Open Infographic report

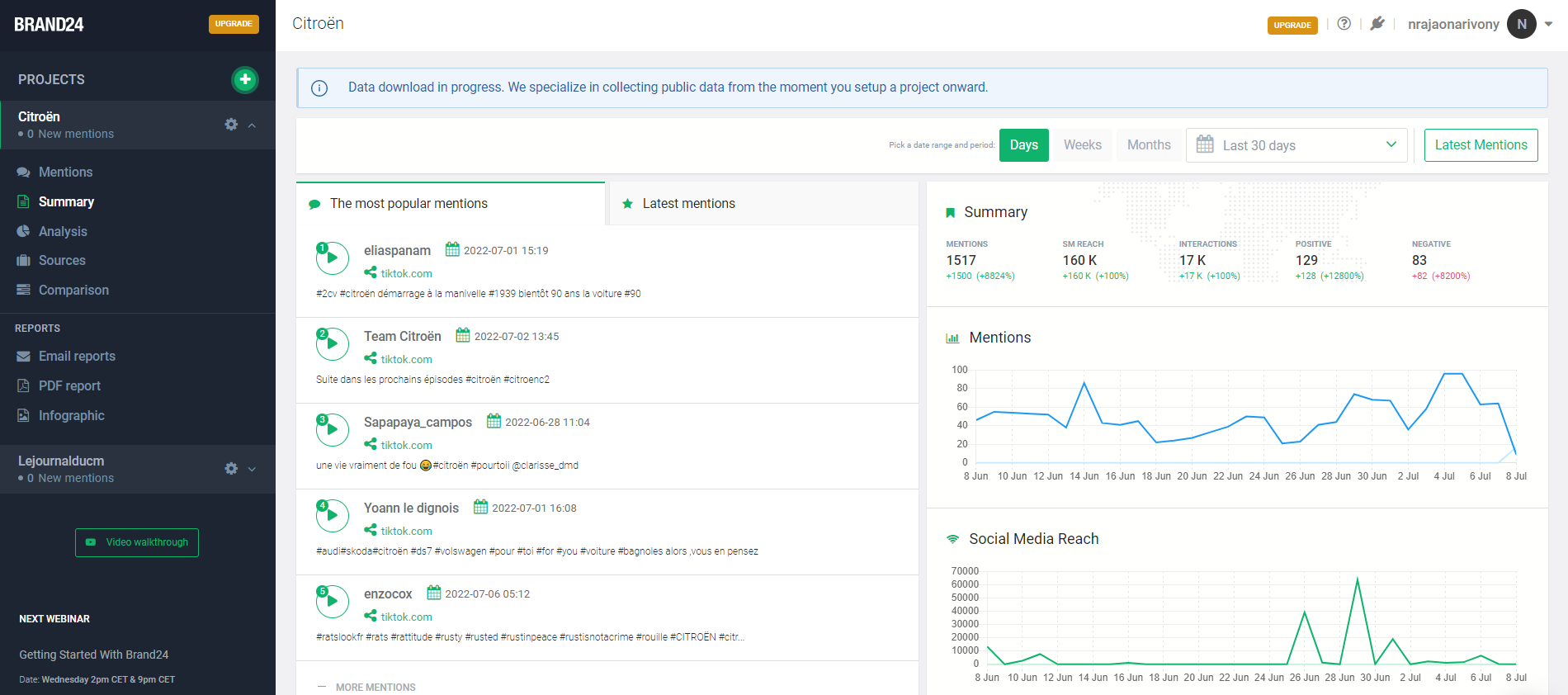71,415
